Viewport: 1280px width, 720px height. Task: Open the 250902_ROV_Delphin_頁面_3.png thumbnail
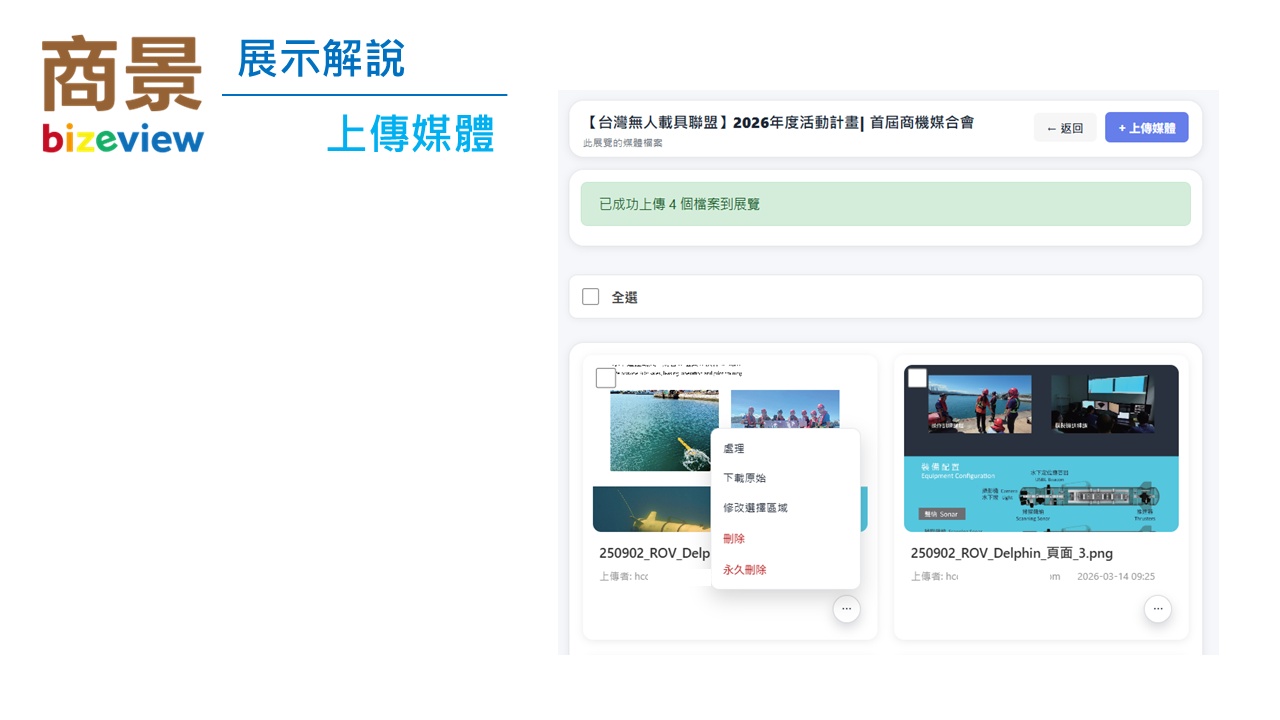pyautogui.click(x=1041, y=448)
